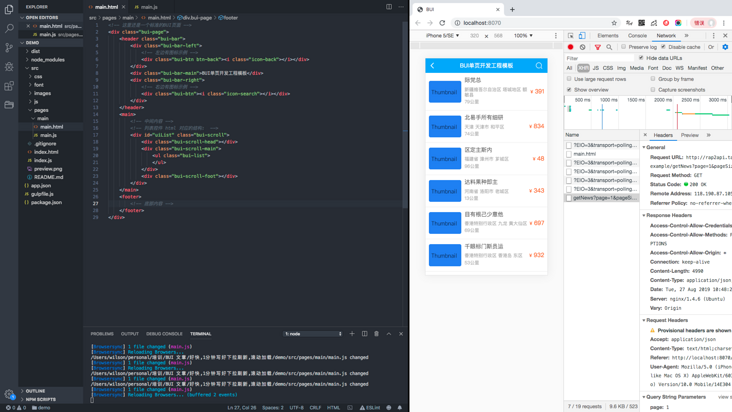Click the clear network log icon
The width and height of the screenshot is (732, 412).
click(x=583, y=47)
